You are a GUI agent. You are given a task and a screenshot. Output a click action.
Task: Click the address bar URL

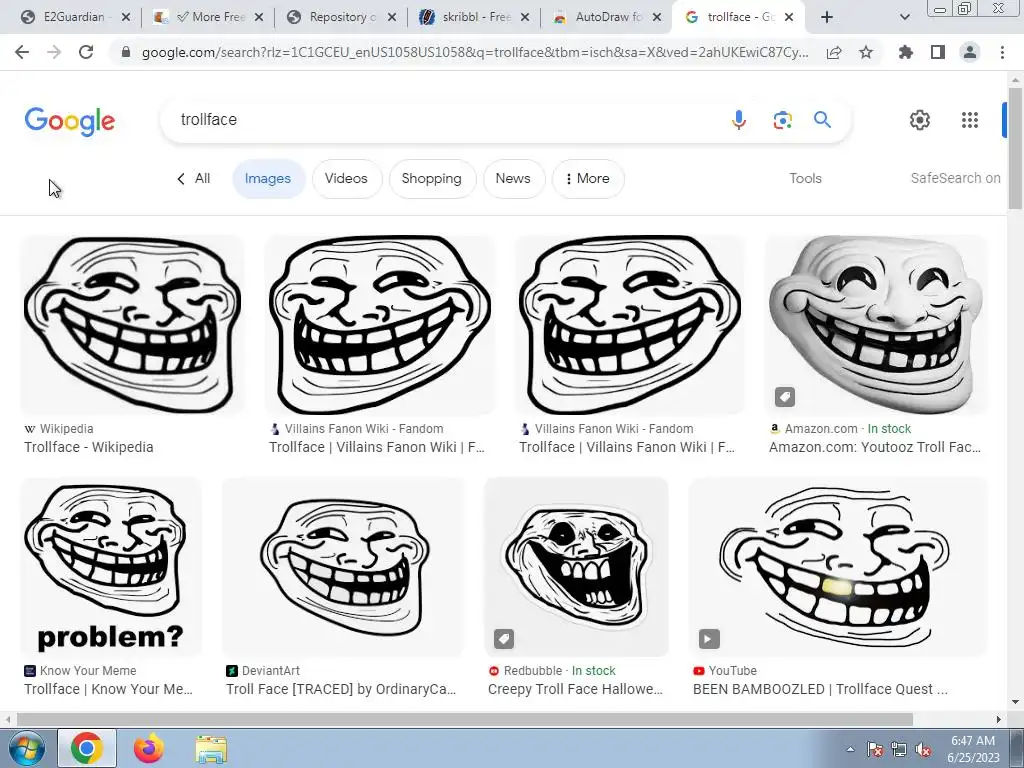[x=475, y=52]
